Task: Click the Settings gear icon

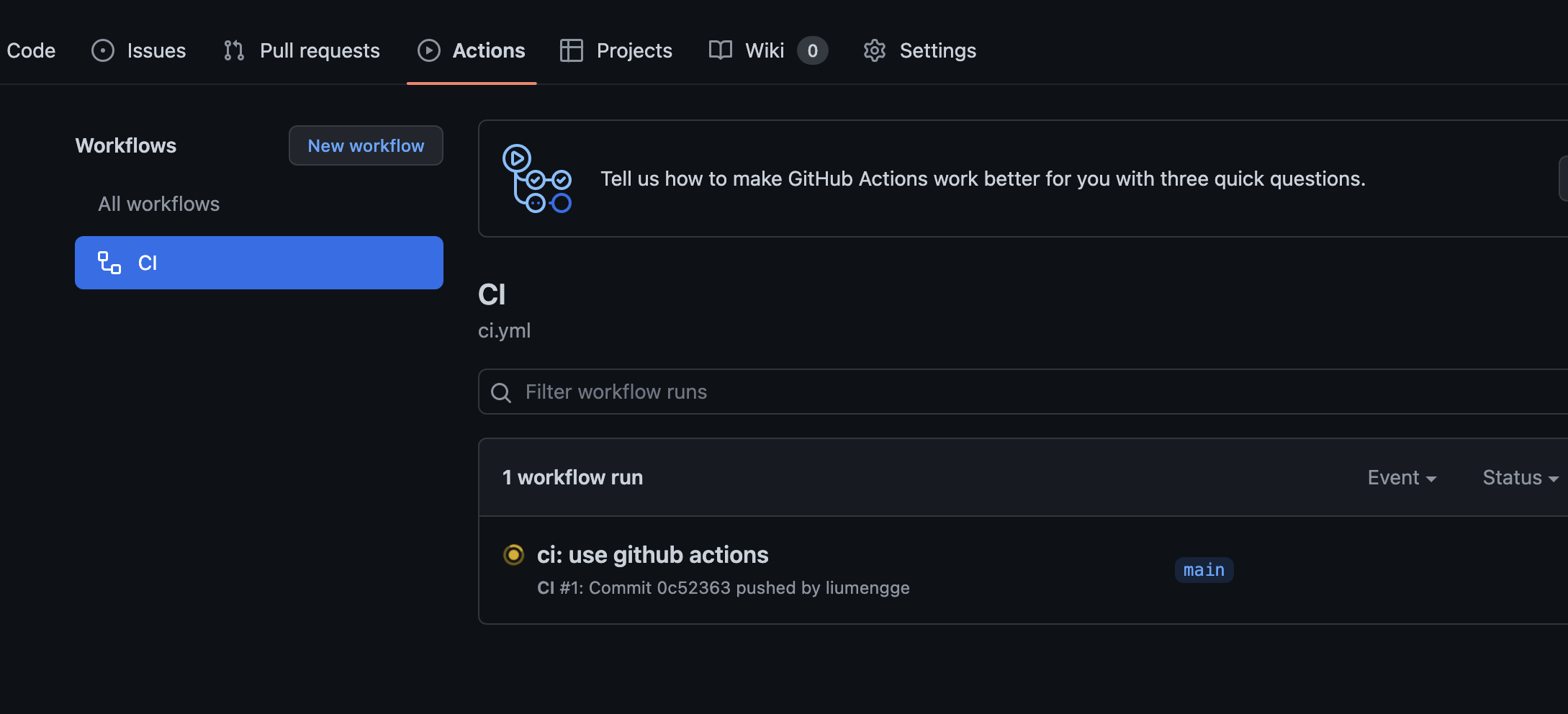Action: tap(875, 50)
